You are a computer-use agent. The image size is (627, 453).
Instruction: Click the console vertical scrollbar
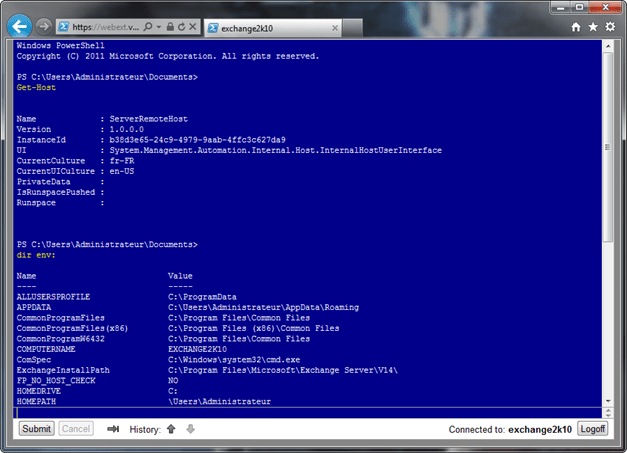(609, 220)
